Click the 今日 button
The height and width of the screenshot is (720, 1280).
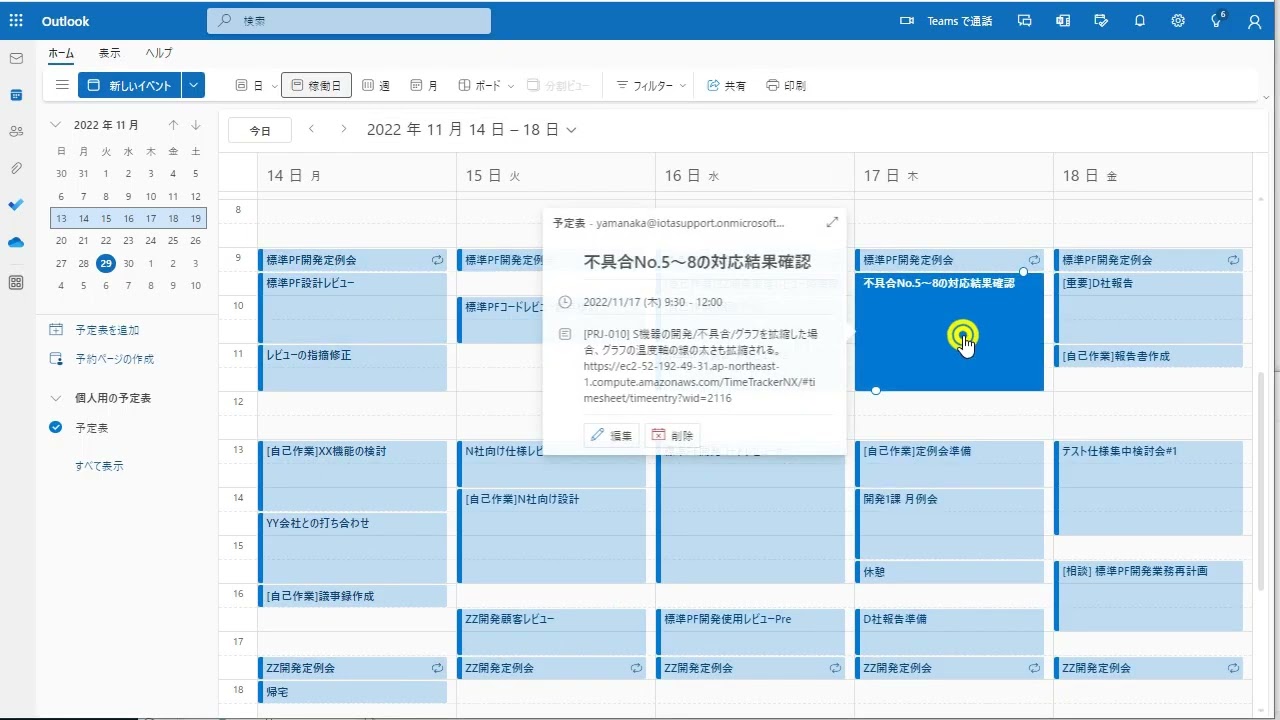[x=260, y=131]
